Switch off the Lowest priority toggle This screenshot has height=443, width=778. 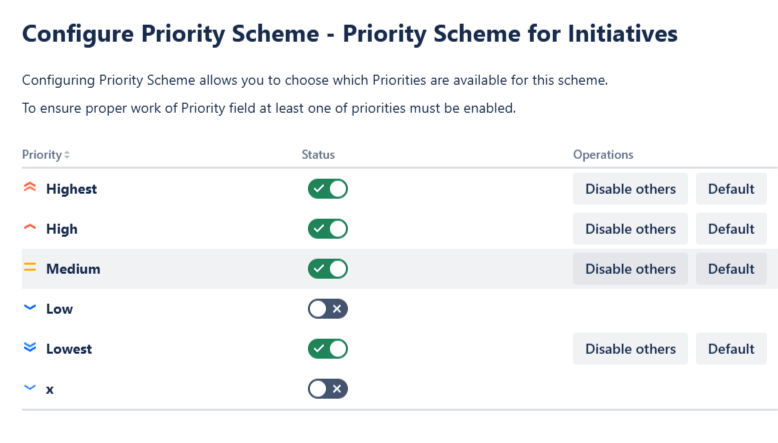pos(327,349)
